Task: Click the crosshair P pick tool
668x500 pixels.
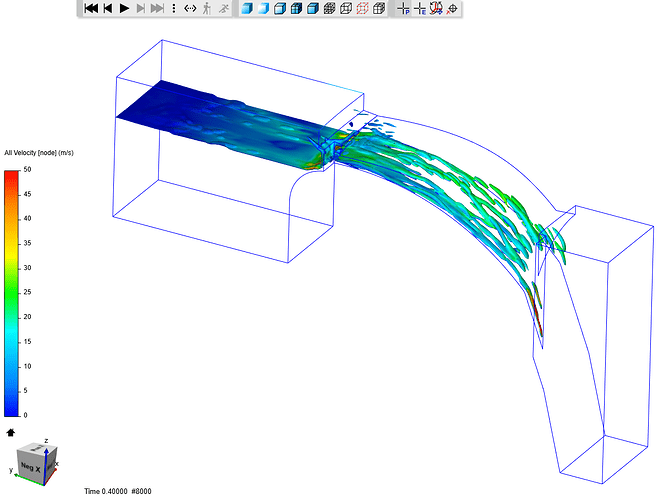Action: point(403,8)
